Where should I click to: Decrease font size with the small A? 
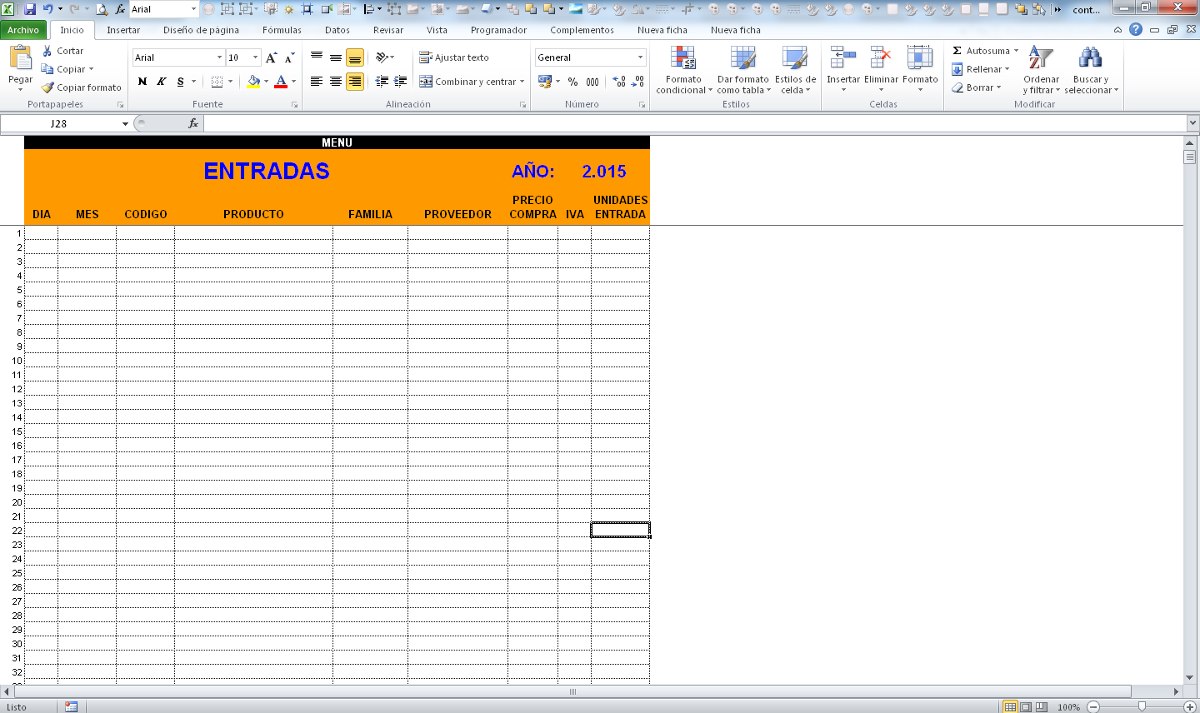289,58
